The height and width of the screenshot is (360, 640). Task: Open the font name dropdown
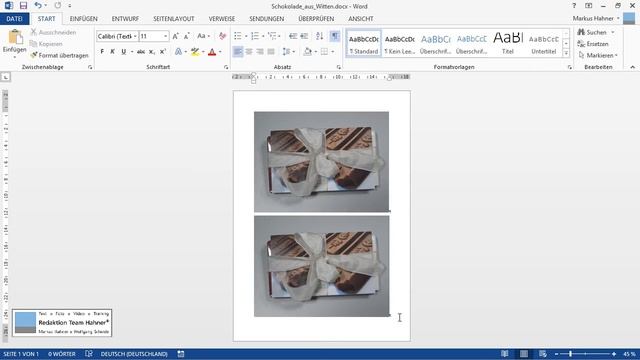click(x=135, y=36)
